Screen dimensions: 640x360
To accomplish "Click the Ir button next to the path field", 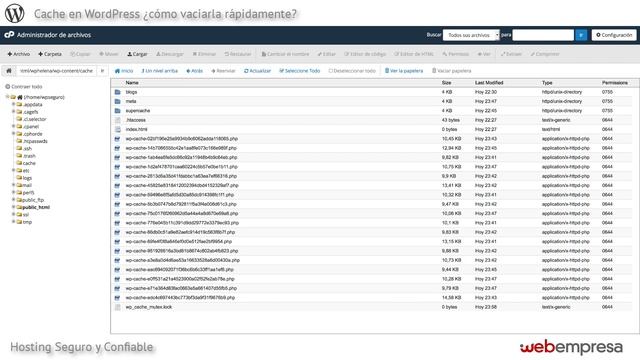I will point(102,71).
